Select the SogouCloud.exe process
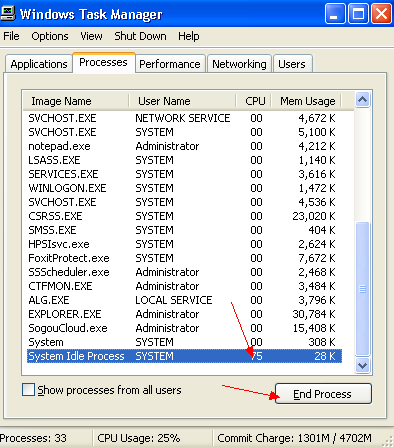This screenshot has height=447, width=394. pyautogui.click(x=184, y=328)
